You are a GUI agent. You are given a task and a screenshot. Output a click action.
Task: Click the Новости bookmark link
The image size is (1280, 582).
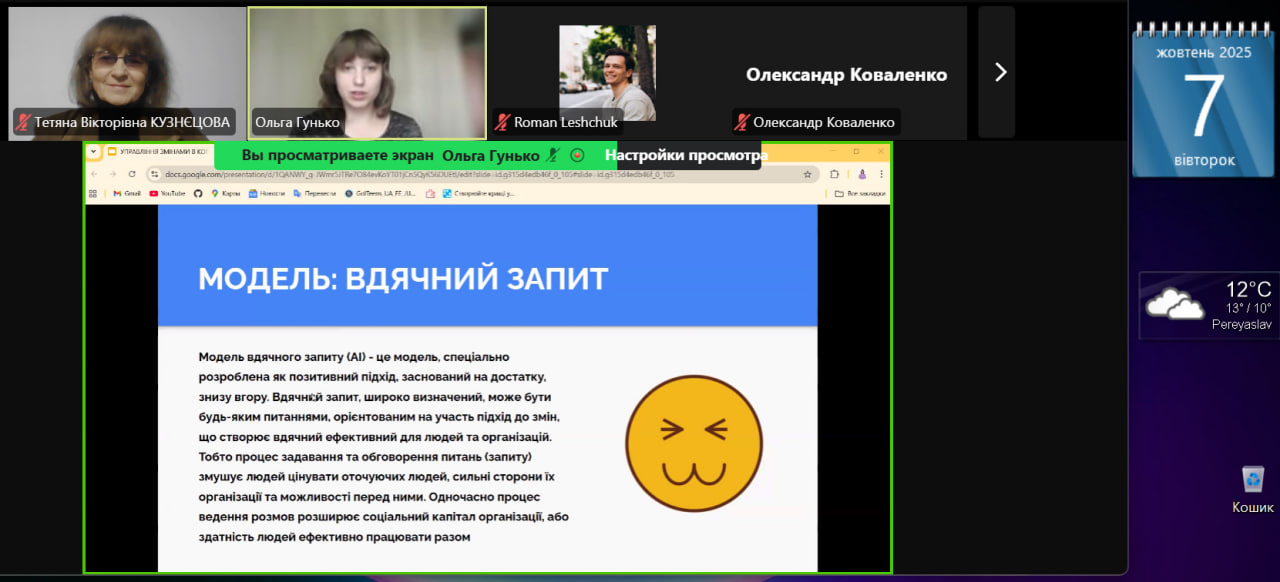(266, 193)
